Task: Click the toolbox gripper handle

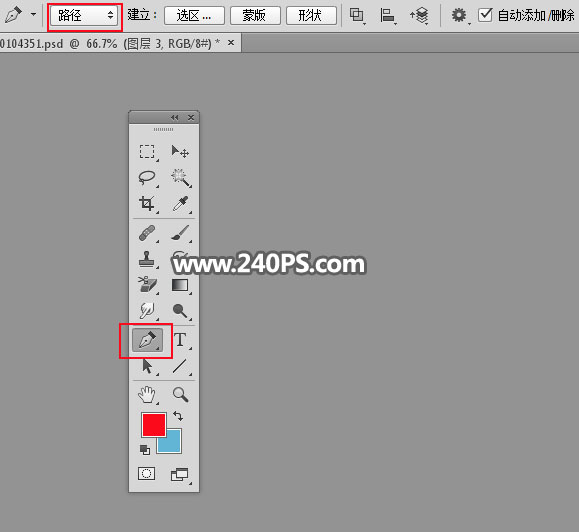Action: [x=163, y=130]
